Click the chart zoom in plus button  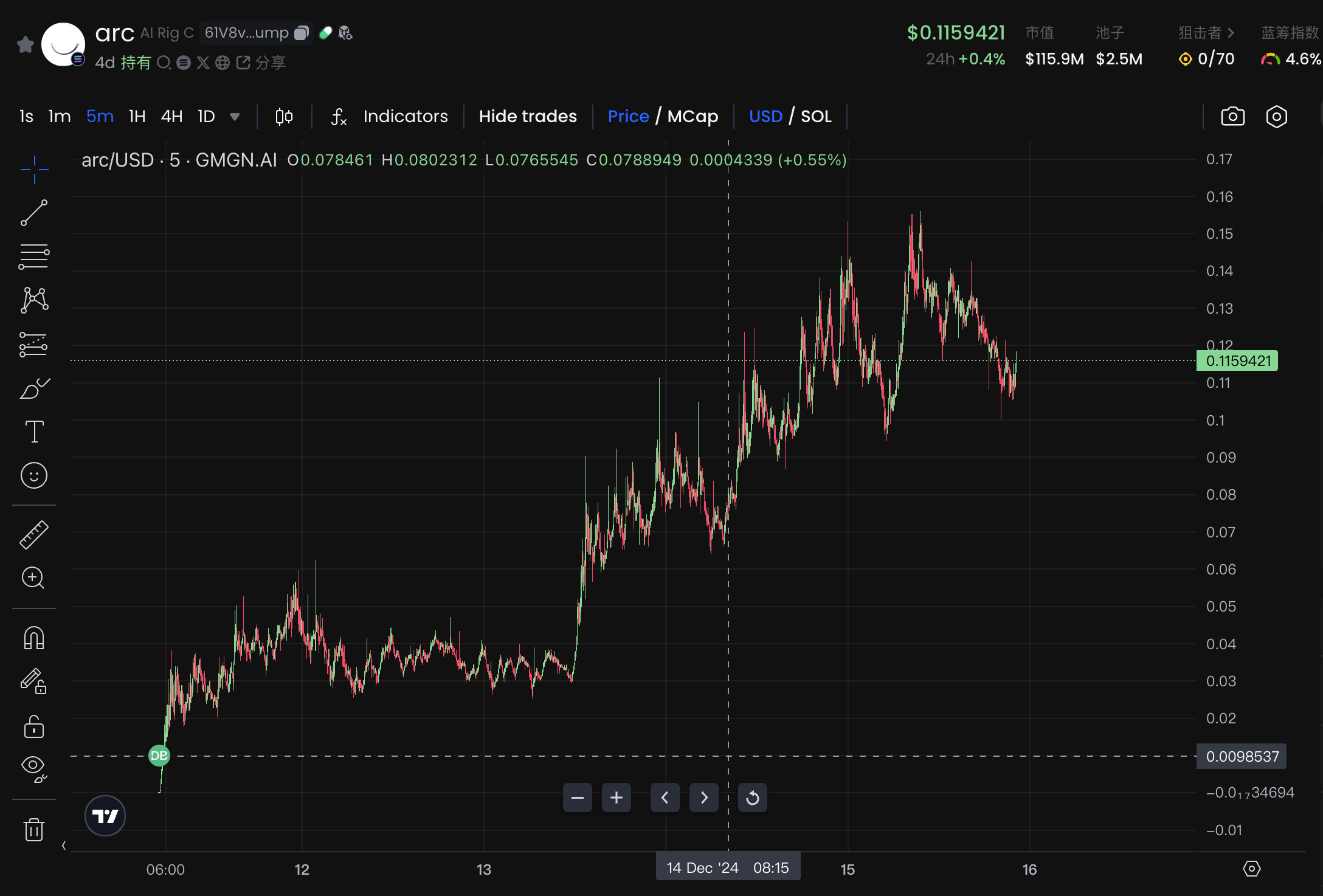(616, 798)
